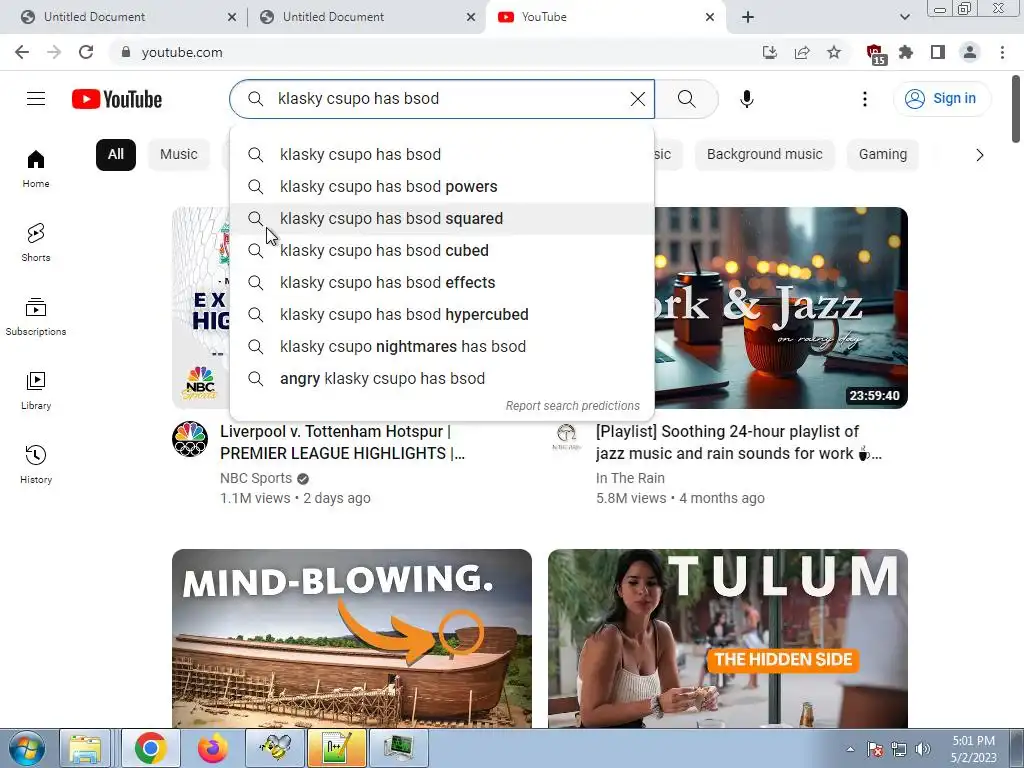Choose suggestion 'klasky csupo has bsod powers'

coord(442,187)
